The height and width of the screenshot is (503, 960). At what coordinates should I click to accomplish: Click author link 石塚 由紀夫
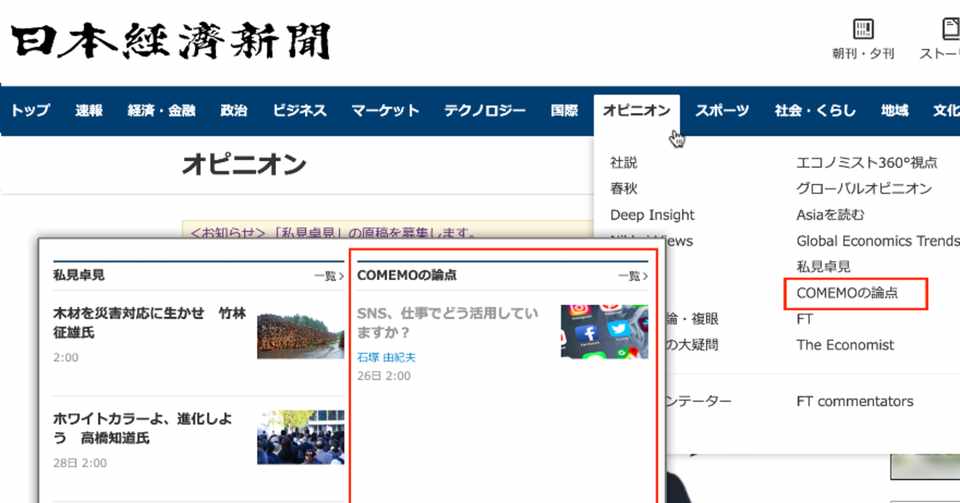pyautogui.click(x=386, y=357)
